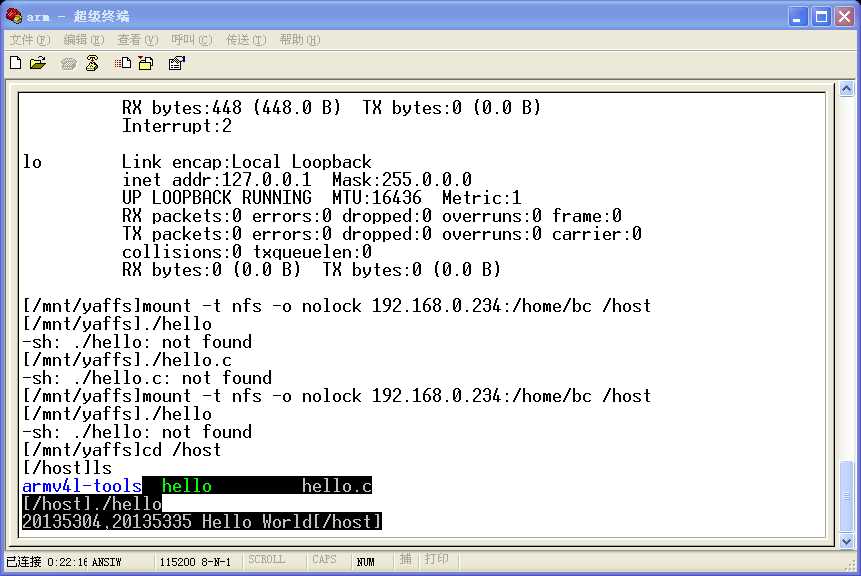This screenshot has width=861, height=576.
Task: Click the vertical scrollbar thumb
Action: pyautogui.click(x=846, y=497)
